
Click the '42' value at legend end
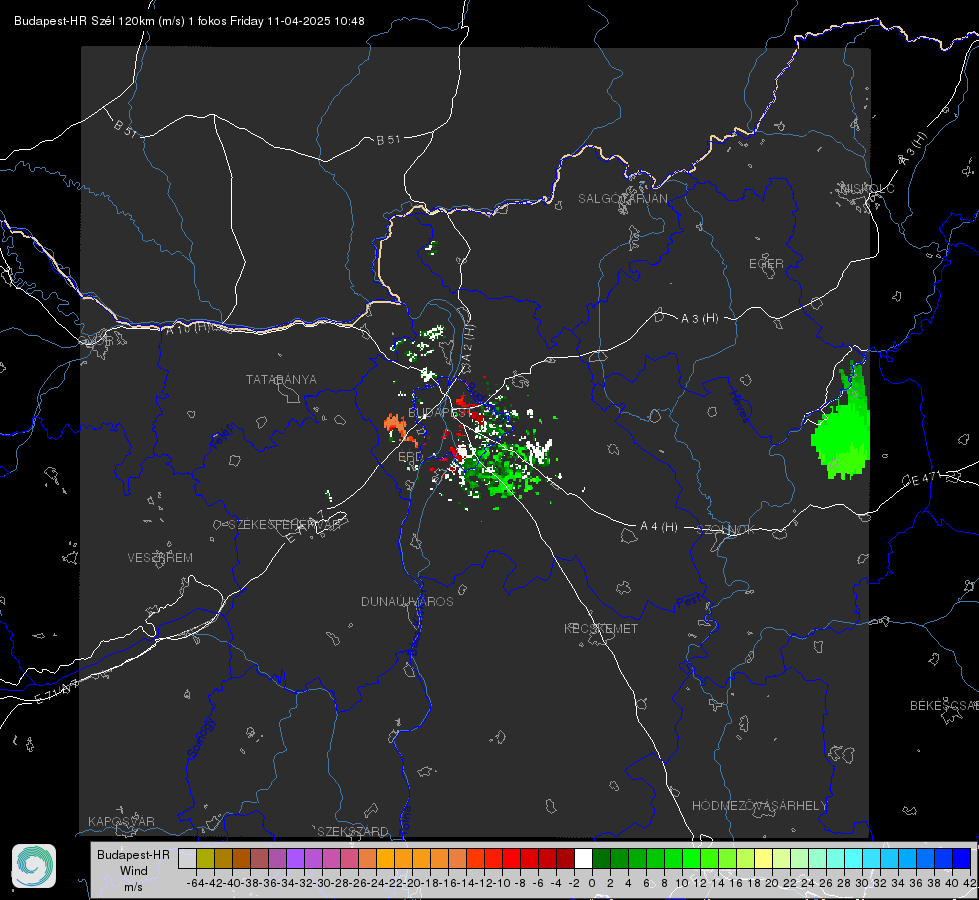[x=969, y=883]
